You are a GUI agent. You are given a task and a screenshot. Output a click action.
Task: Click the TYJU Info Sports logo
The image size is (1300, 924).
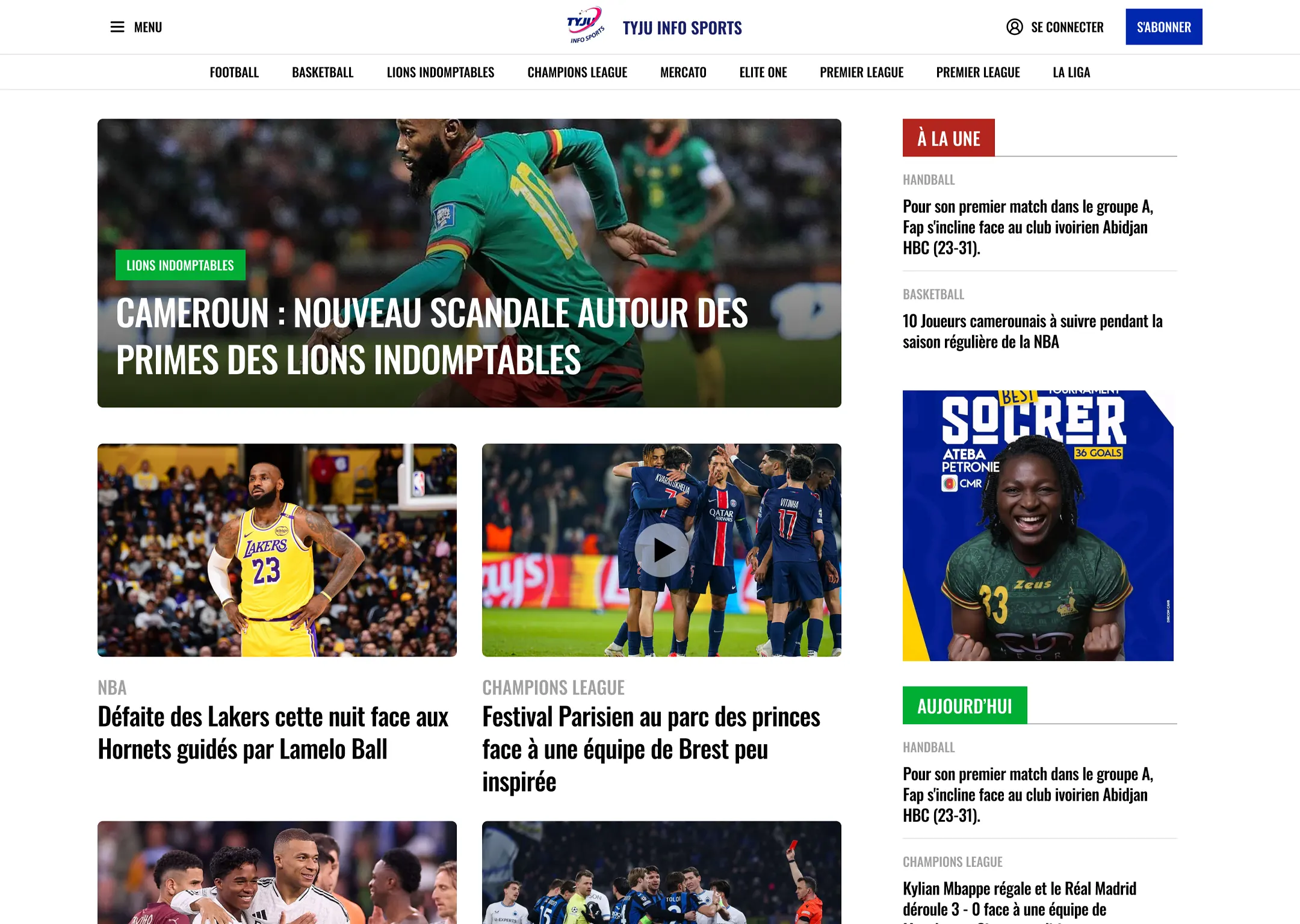click(585, 26)
